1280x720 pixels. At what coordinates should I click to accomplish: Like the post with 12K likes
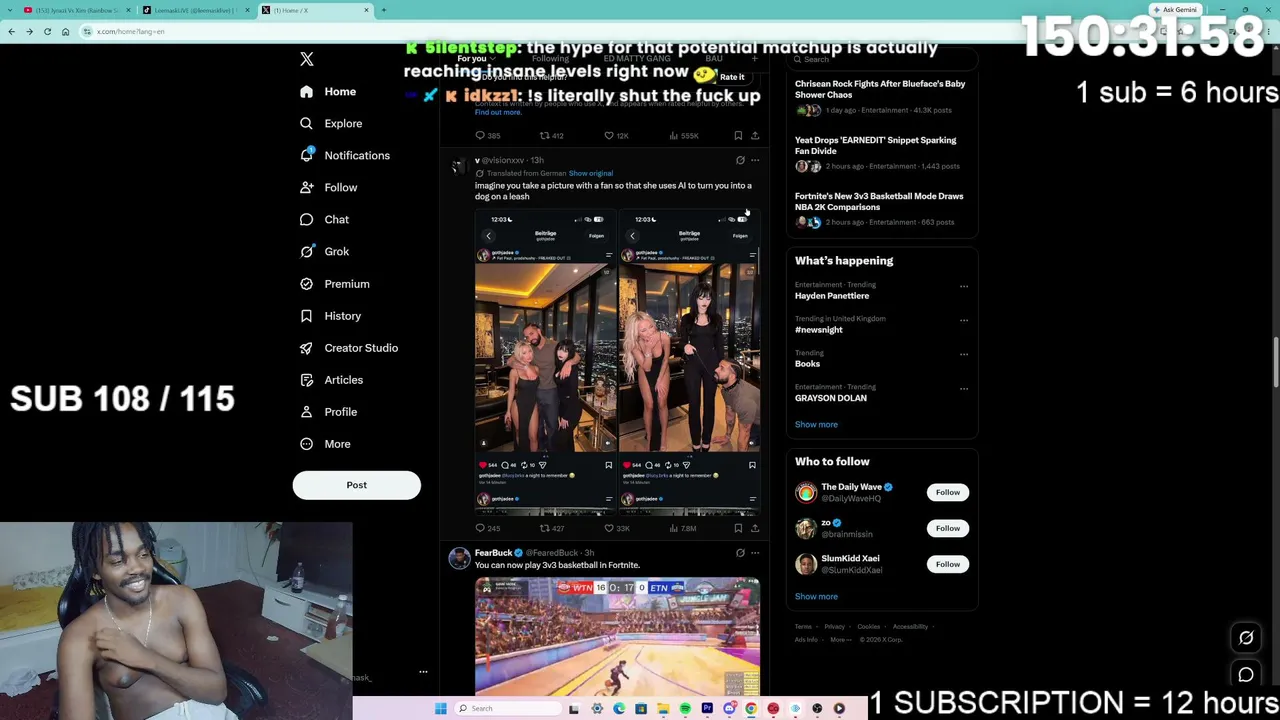pos(616,135)
